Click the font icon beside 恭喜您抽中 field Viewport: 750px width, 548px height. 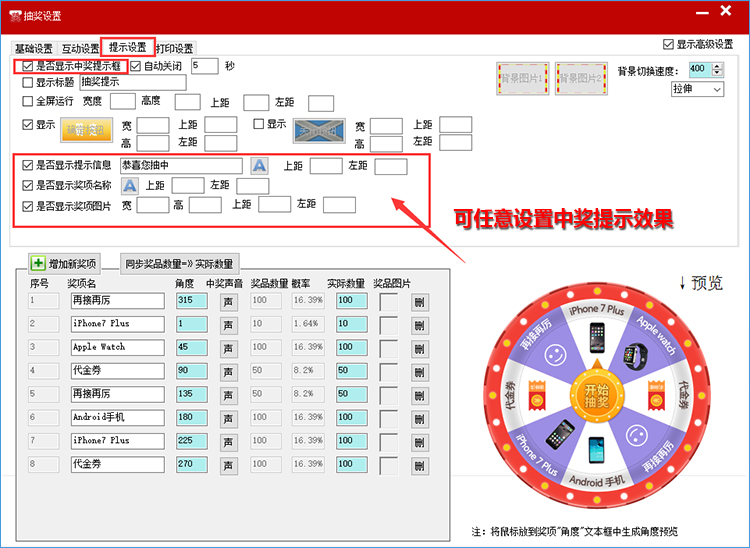click(x=259, y=166)
